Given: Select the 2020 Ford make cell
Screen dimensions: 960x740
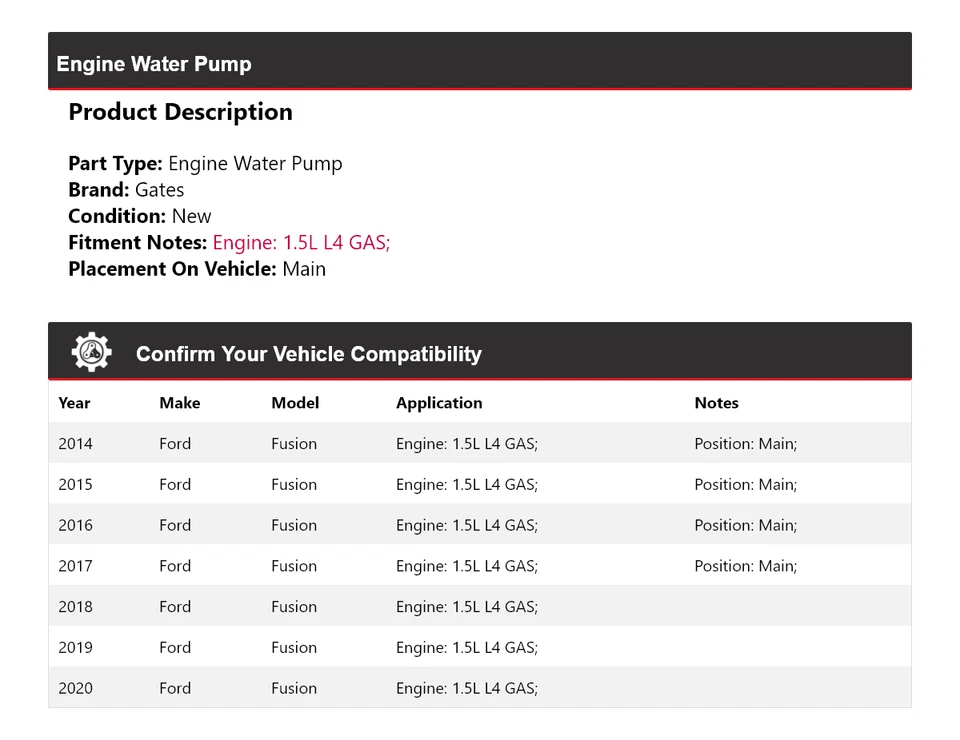Looking at the screenshot, I should click(x=175, y=689).
